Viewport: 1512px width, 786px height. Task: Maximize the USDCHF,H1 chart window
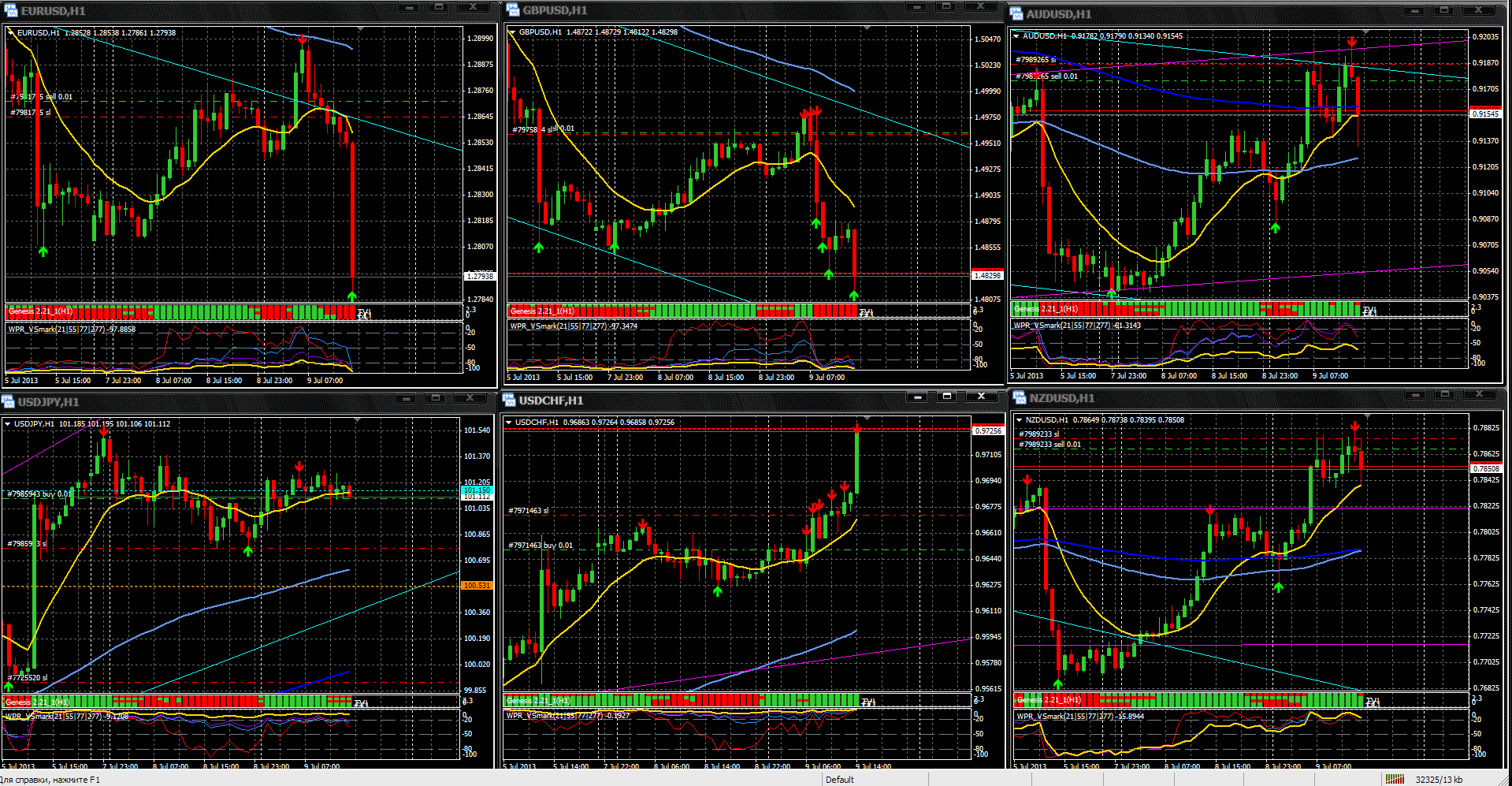947,396
